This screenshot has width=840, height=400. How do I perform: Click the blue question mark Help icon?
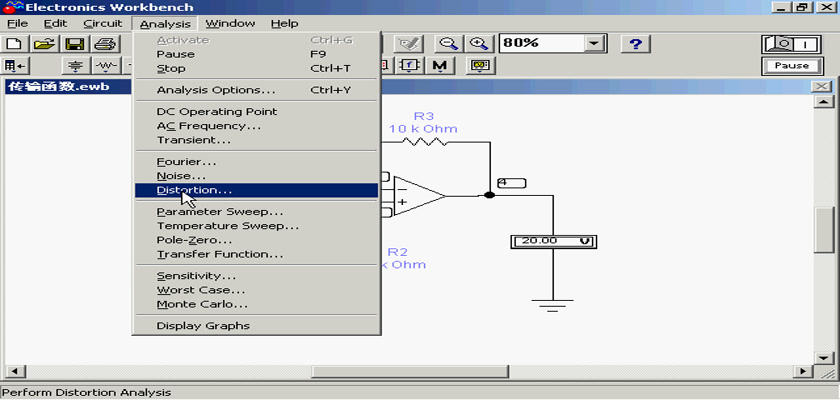[636, 44]
